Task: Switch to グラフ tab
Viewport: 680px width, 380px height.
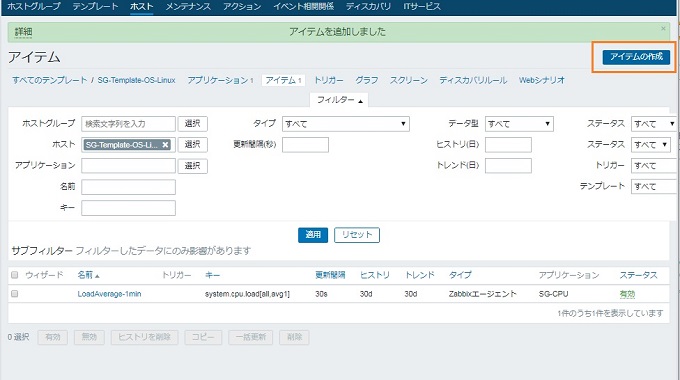Action: [366, 80]
